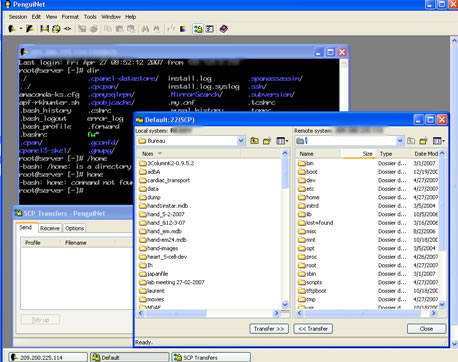Click terminal window title bar icon
This screenshot has height=362, width=458.
24,52
